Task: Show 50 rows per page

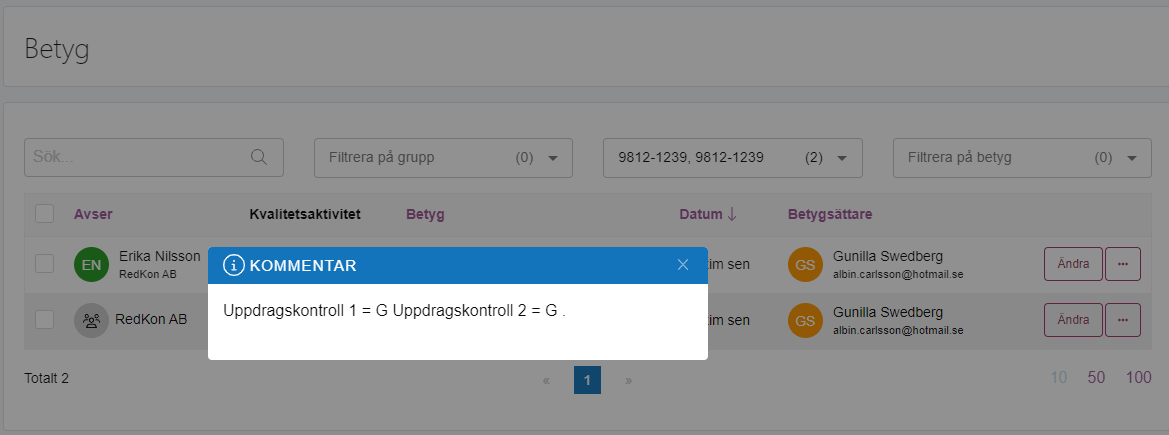Action: coord(1096,378)
